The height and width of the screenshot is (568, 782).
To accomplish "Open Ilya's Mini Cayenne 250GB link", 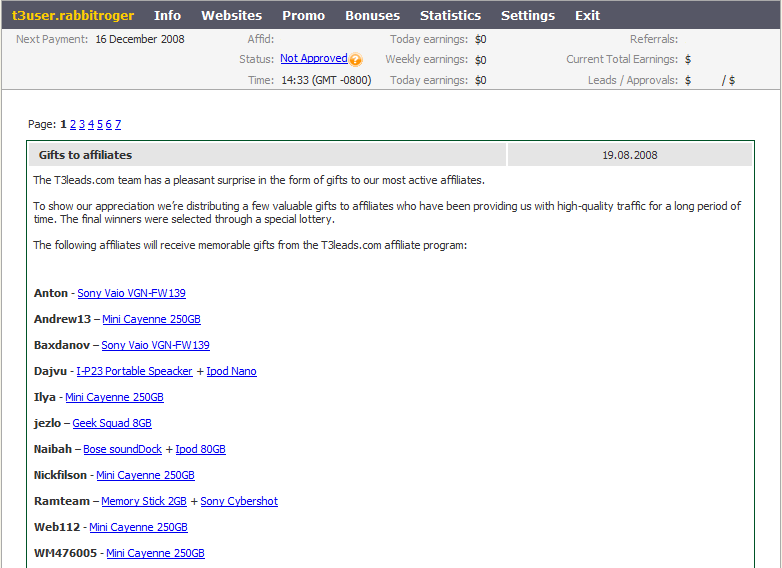I will [x=114, y=397].
